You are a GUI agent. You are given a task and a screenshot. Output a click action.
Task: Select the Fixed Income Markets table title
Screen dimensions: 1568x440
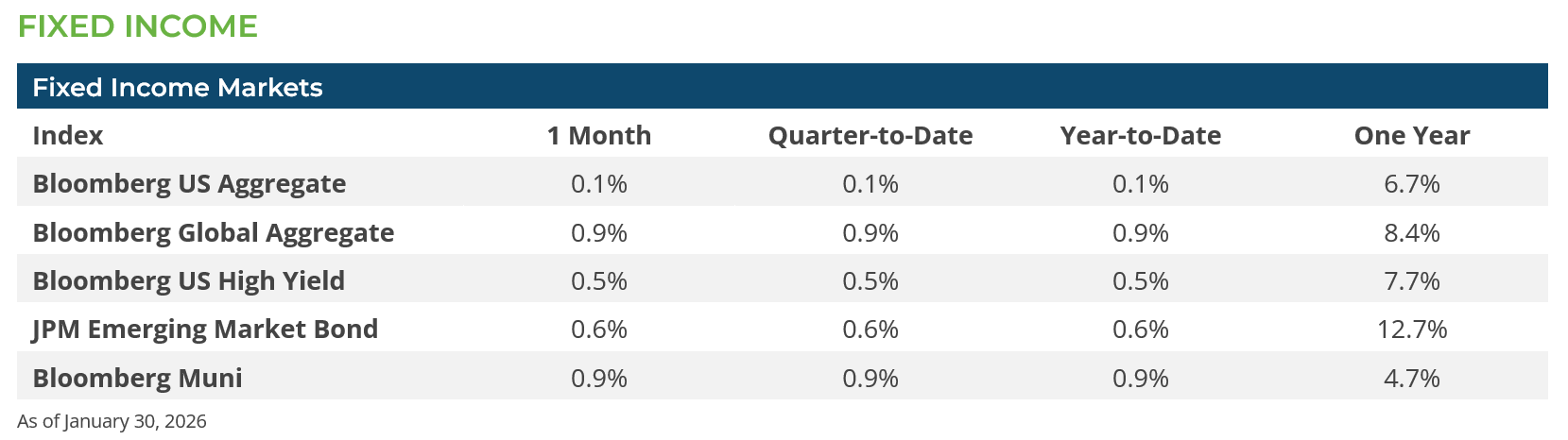[177, 88]
